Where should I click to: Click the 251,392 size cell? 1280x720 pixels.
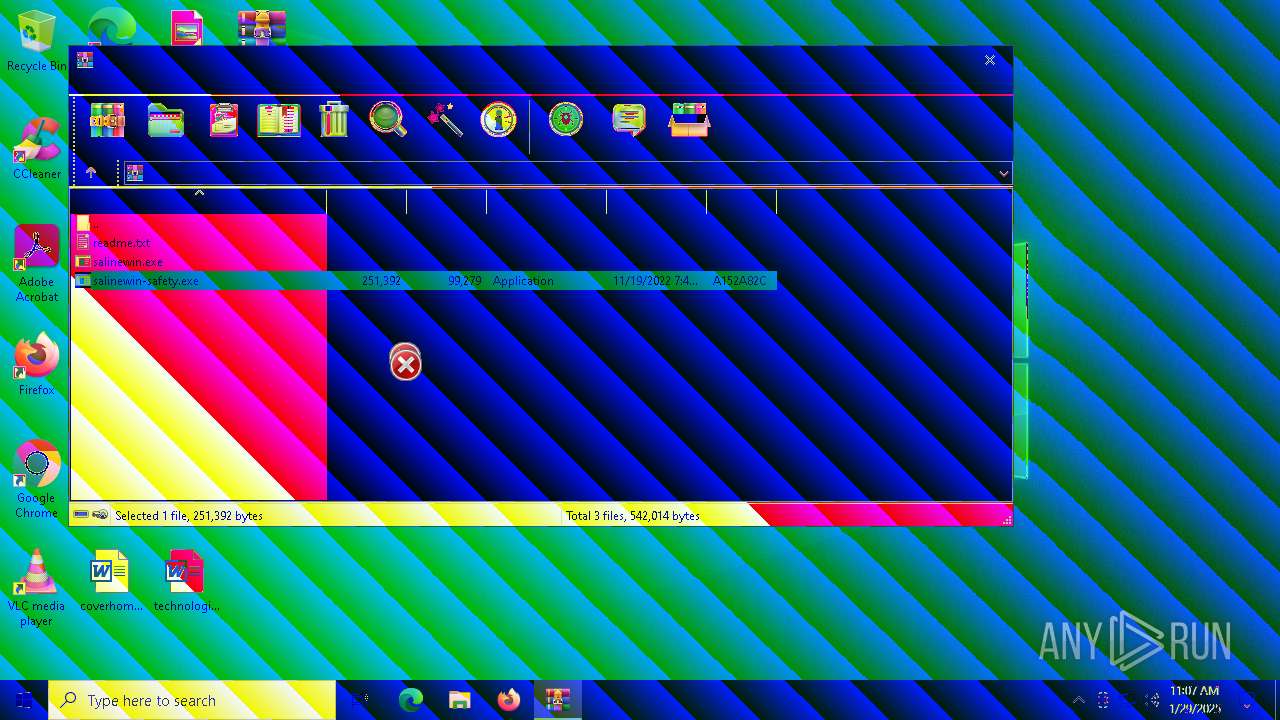(381, 281)
